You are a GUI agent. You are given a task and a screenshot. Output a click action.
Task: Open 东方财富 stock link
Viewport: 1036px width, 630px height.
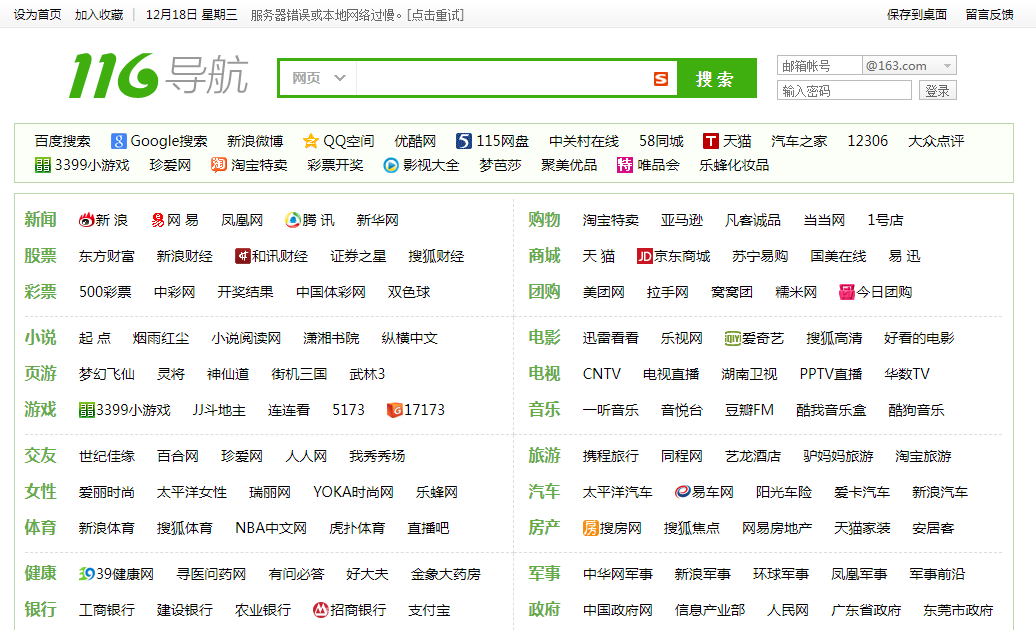106,256
